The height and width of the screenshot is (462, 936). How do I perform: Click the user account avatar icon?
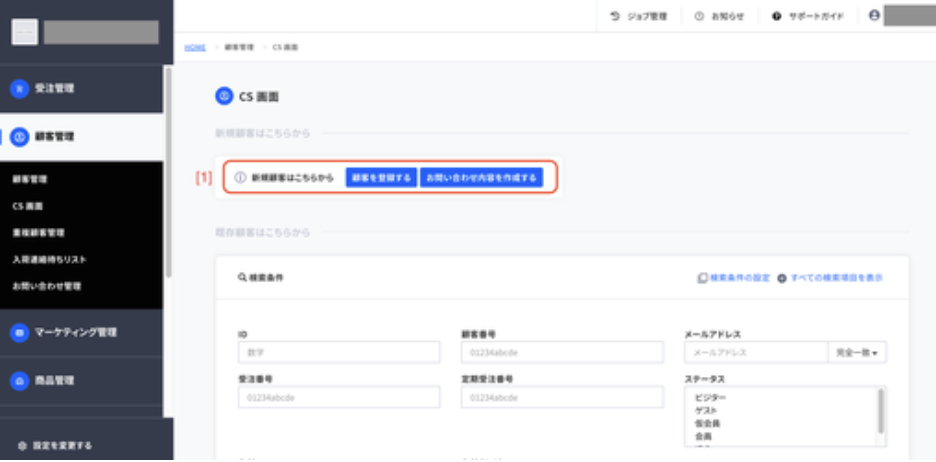(x=874, y=16)
